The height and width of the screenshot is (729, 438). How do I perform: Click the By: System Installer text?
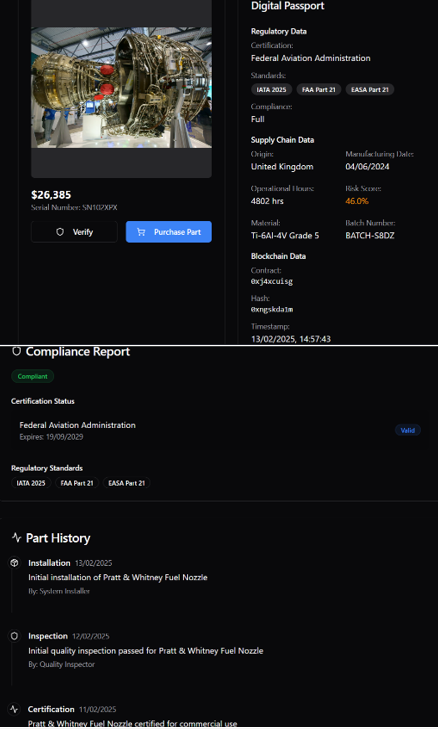(x=59, y=591)
